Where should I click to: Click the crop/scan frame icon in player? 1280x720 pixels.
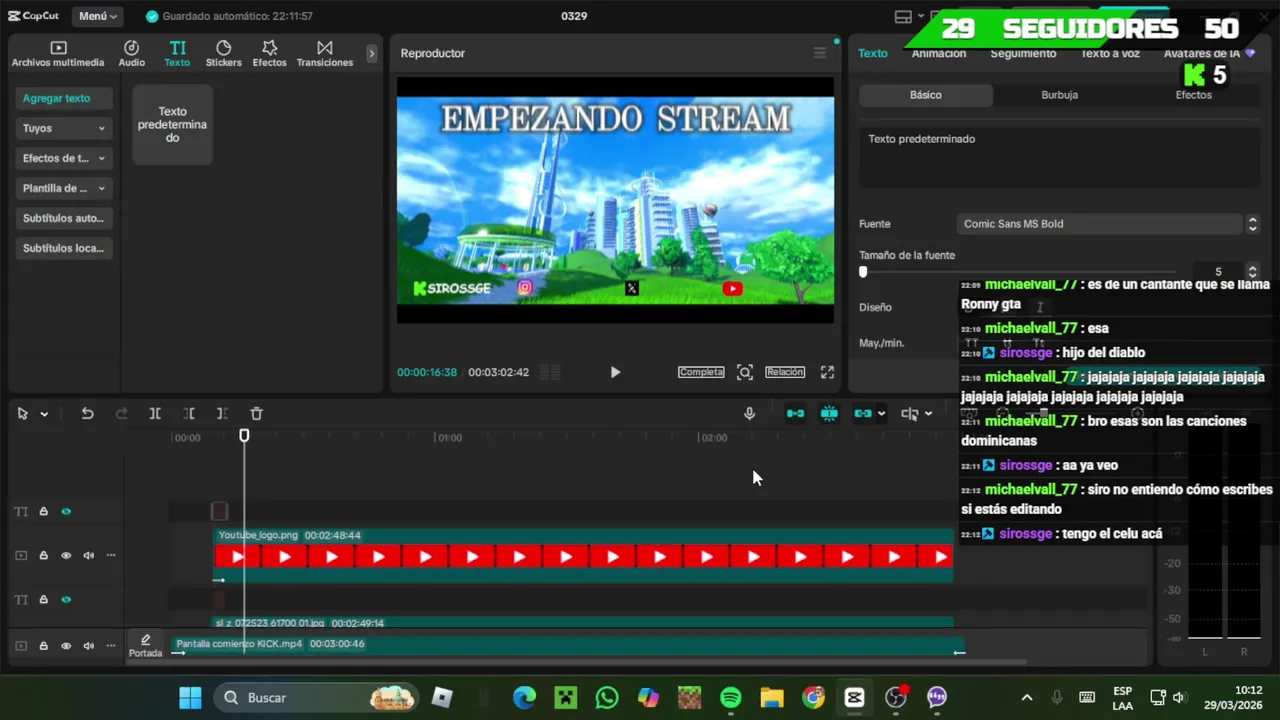[745, 372]
